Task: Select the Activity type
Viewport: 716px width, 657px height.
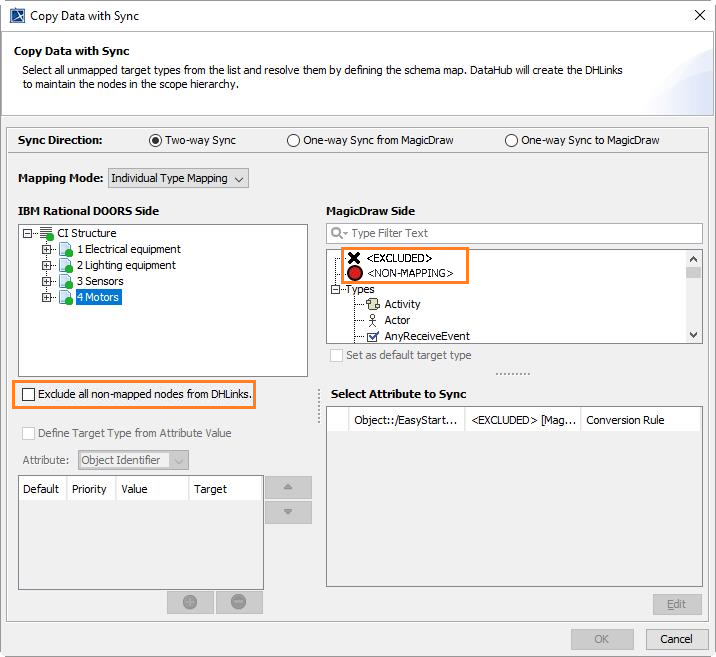Action: (402, 304)
